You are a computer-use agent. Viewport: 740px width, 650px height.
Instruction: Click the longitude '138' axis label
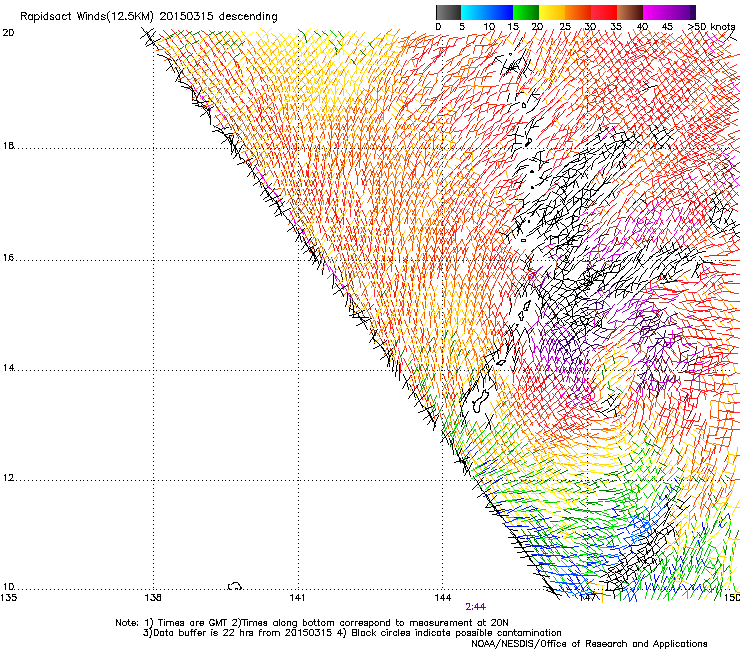[x=153, y=598]
